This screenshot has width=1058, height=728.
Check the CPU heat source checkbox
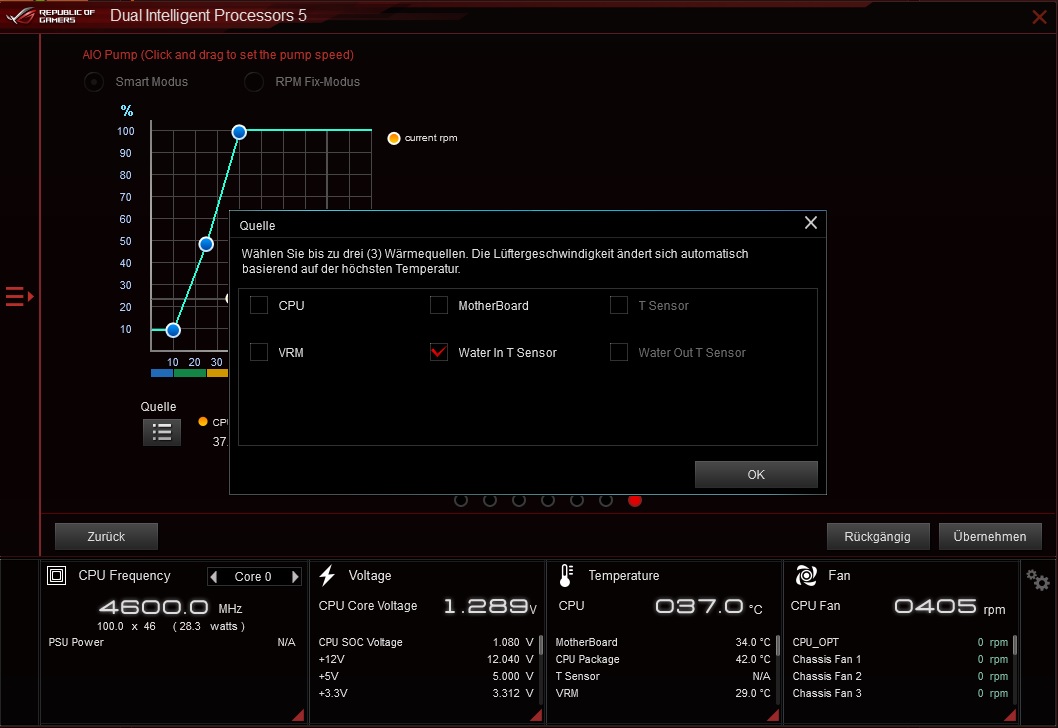[259, 305]
